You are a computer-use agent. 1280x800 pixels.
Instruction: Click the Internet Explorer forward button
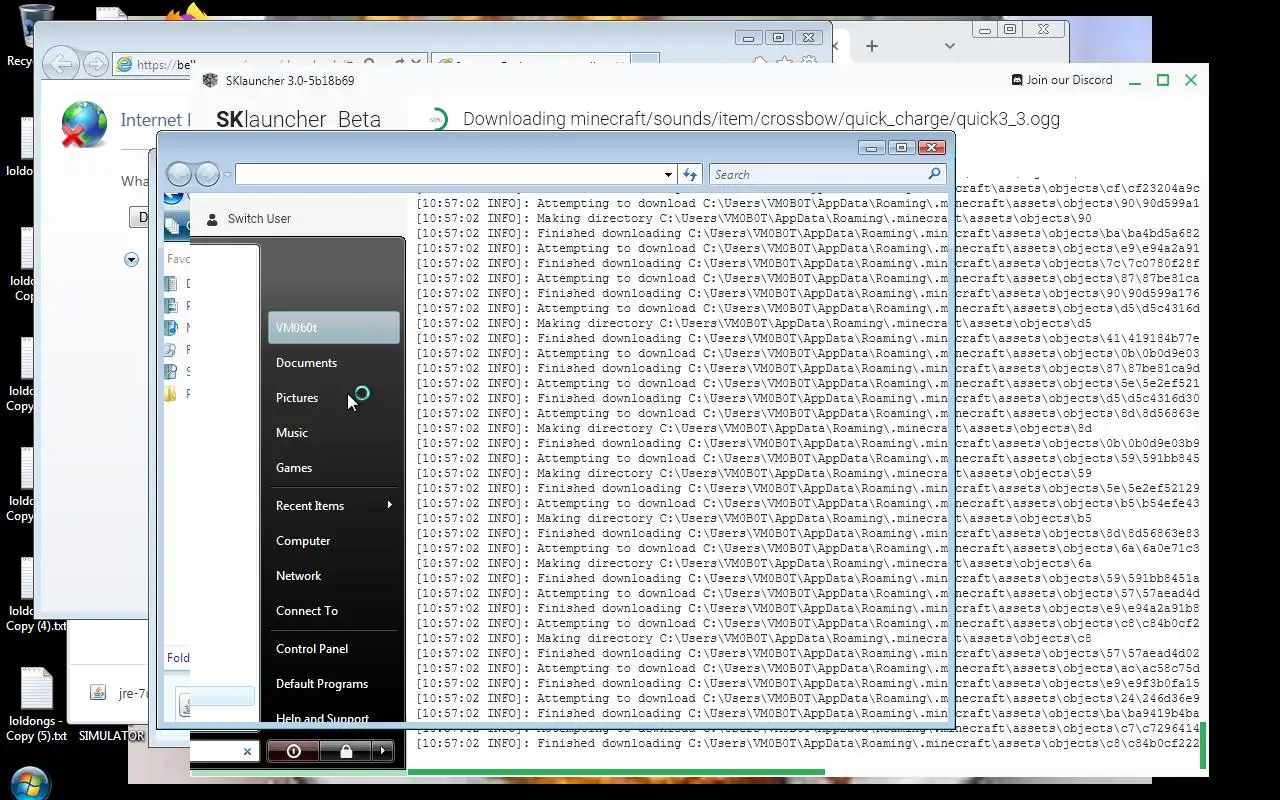pyautogui.click(x=95, y=65)
